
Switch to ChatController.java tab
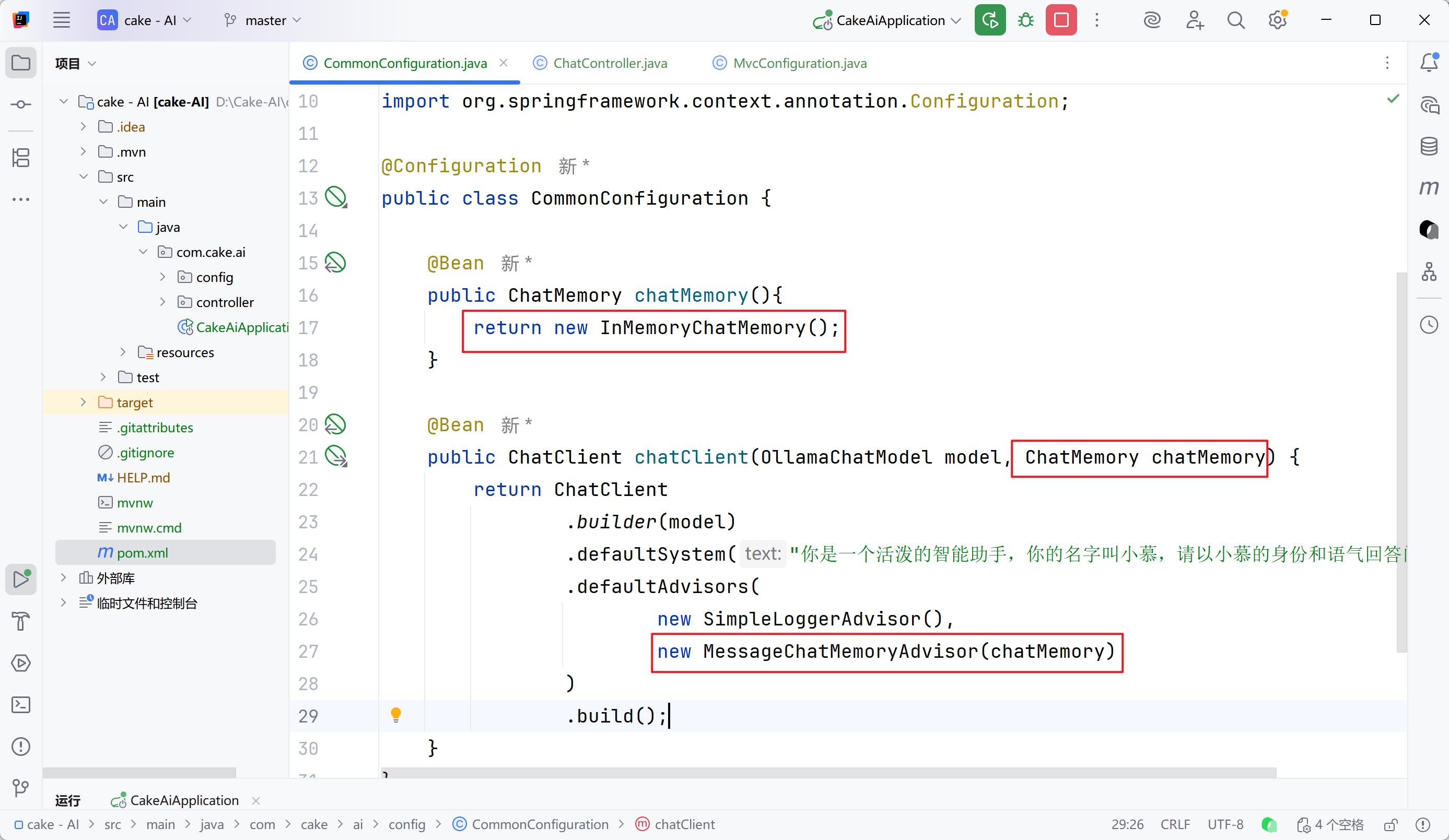609,63
